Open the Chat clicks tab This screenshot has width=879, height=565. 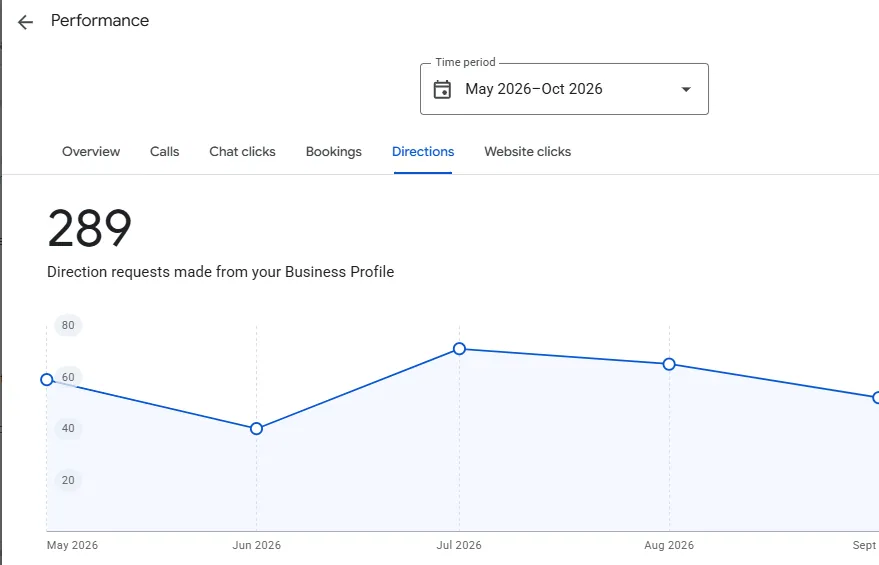coord(242,152)
